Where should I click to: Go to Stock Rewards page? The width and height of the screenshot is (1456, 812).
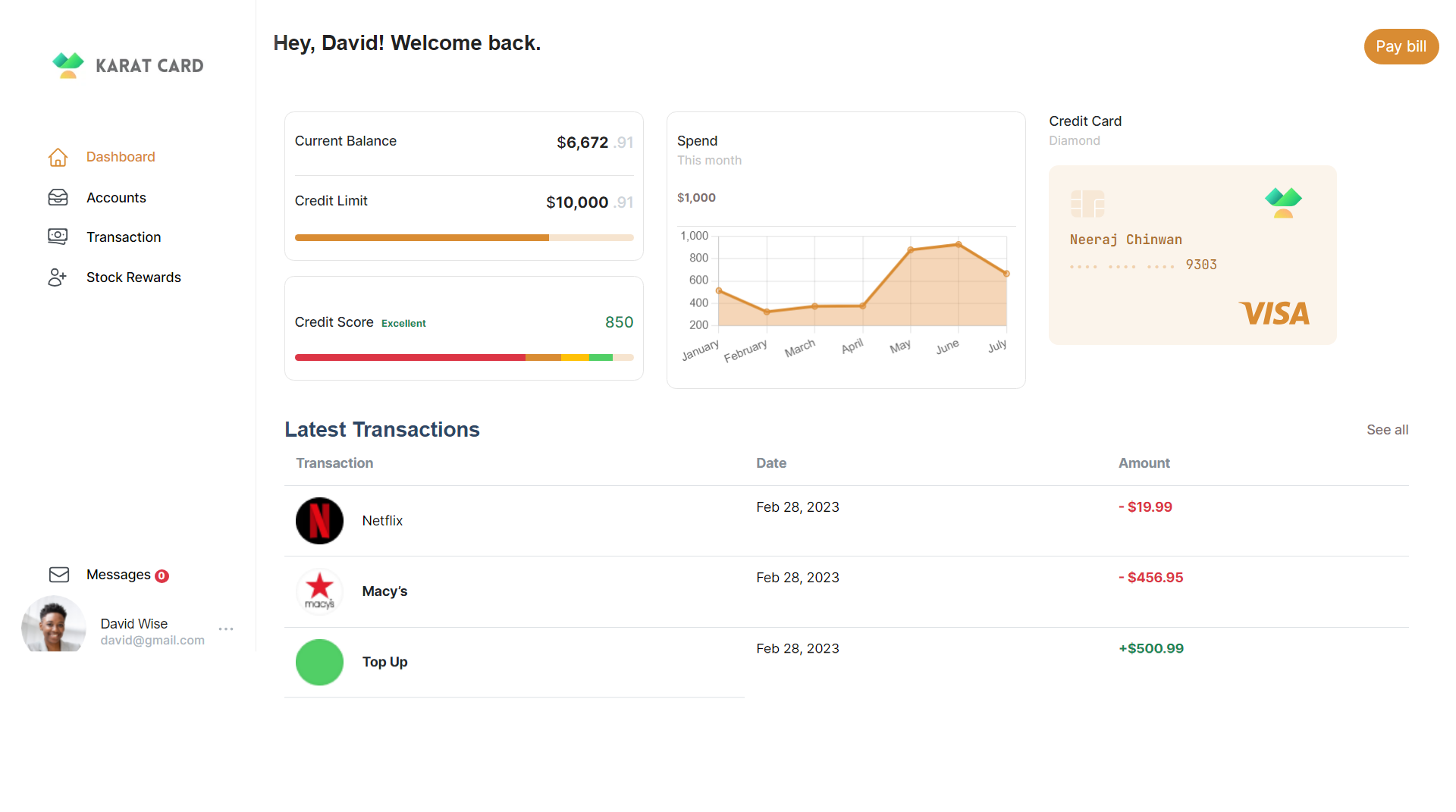[133, 277]
